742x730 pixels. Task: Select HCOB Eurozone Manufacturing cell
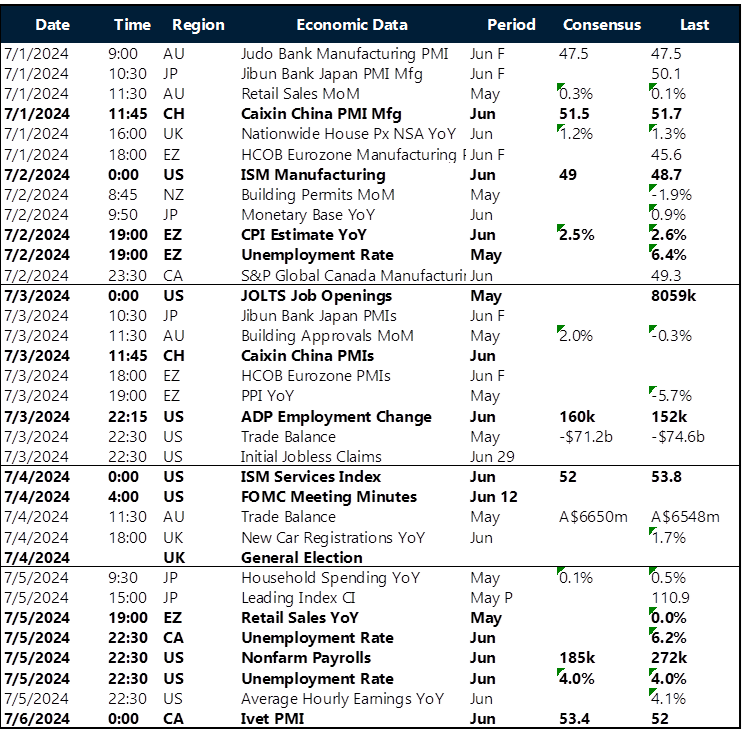[353, 155]
